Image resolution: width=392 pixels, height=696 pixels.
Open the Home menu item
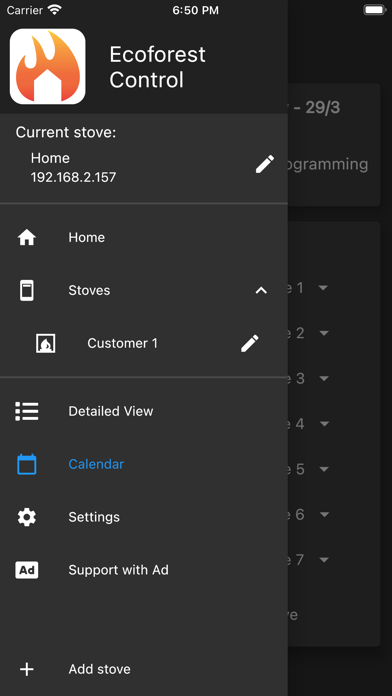[144, 237]
